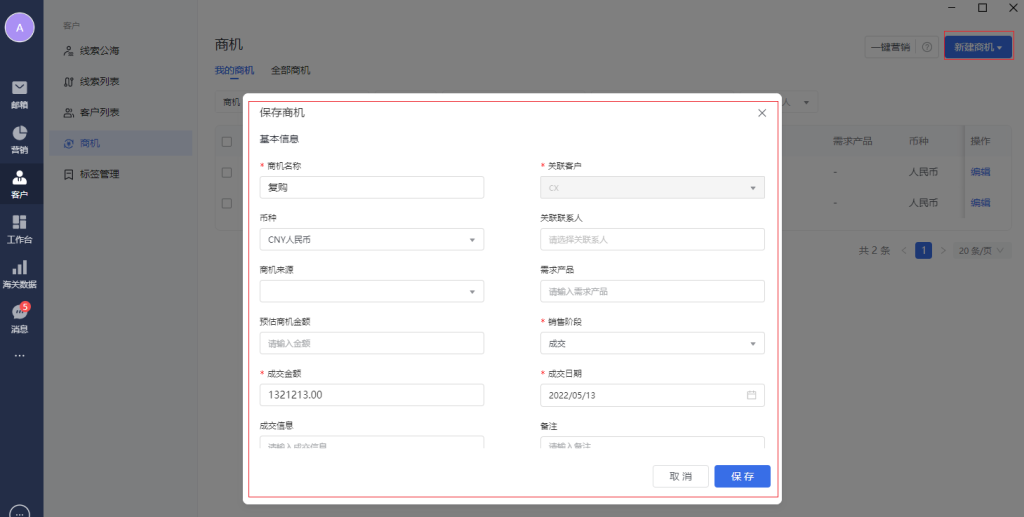1024x517 pixels.
Task: Click the 保存 save button
Action: click(742, 476)
